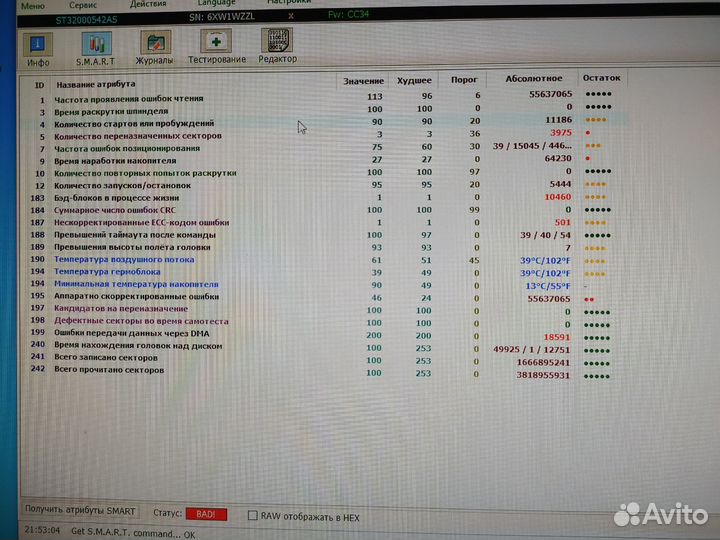Select row Всего прочитано секторов
This screenshot has width=720, height=540.
324,372
